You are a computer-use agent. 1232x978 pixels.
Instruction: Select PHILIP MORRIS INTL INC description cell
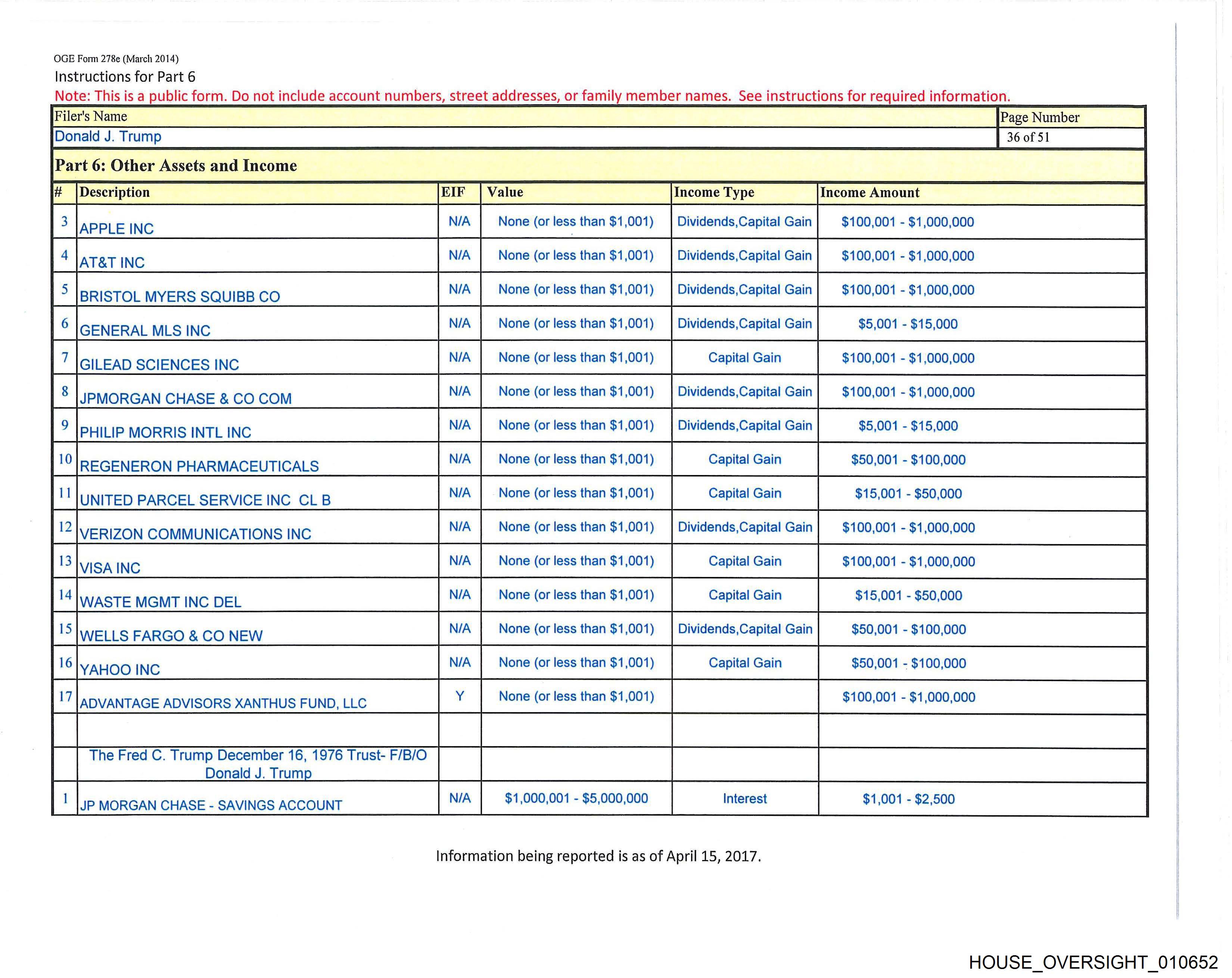tap(165, 432)
